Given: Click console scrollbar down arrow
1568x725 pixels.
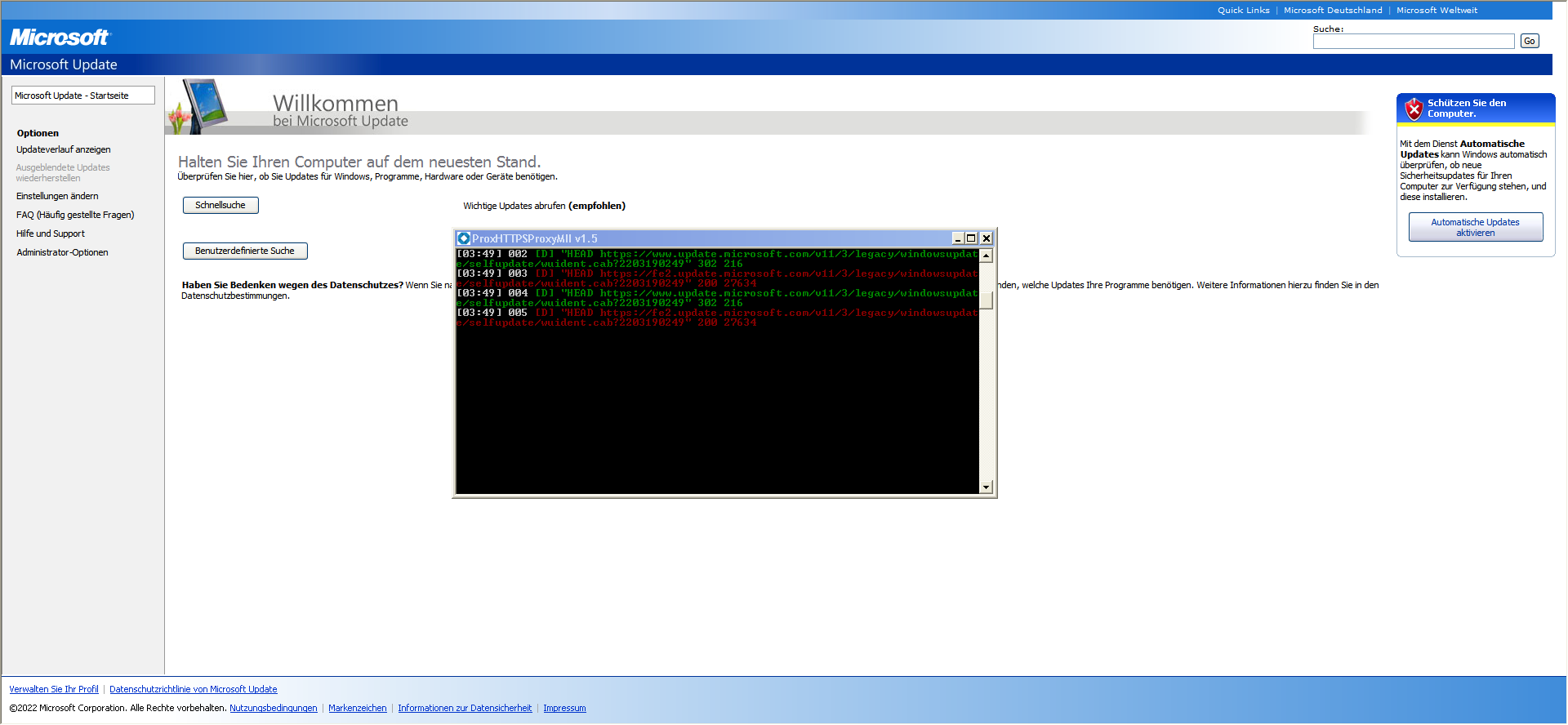Looking at the screenshot, I should (986, 487).
